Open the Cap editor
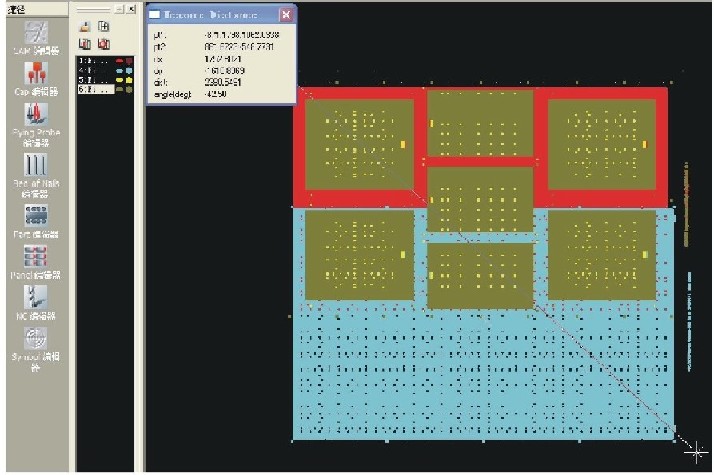 coord(35,78)
